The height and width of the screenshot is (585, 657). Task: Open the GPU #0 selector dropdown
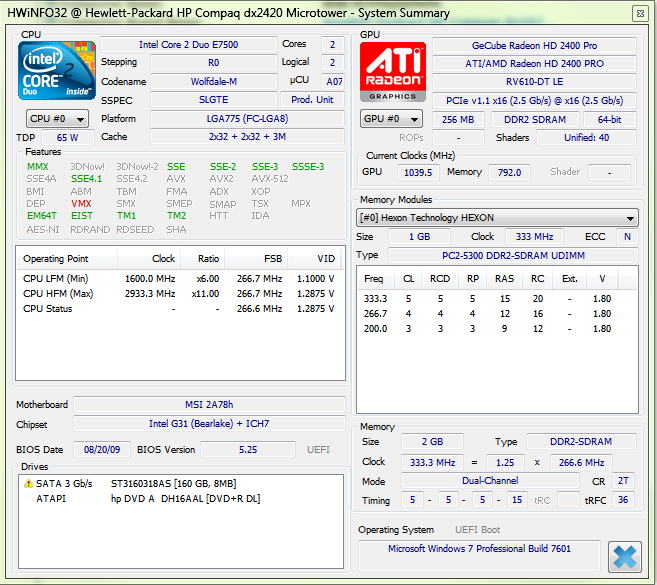tap(391, 119)
